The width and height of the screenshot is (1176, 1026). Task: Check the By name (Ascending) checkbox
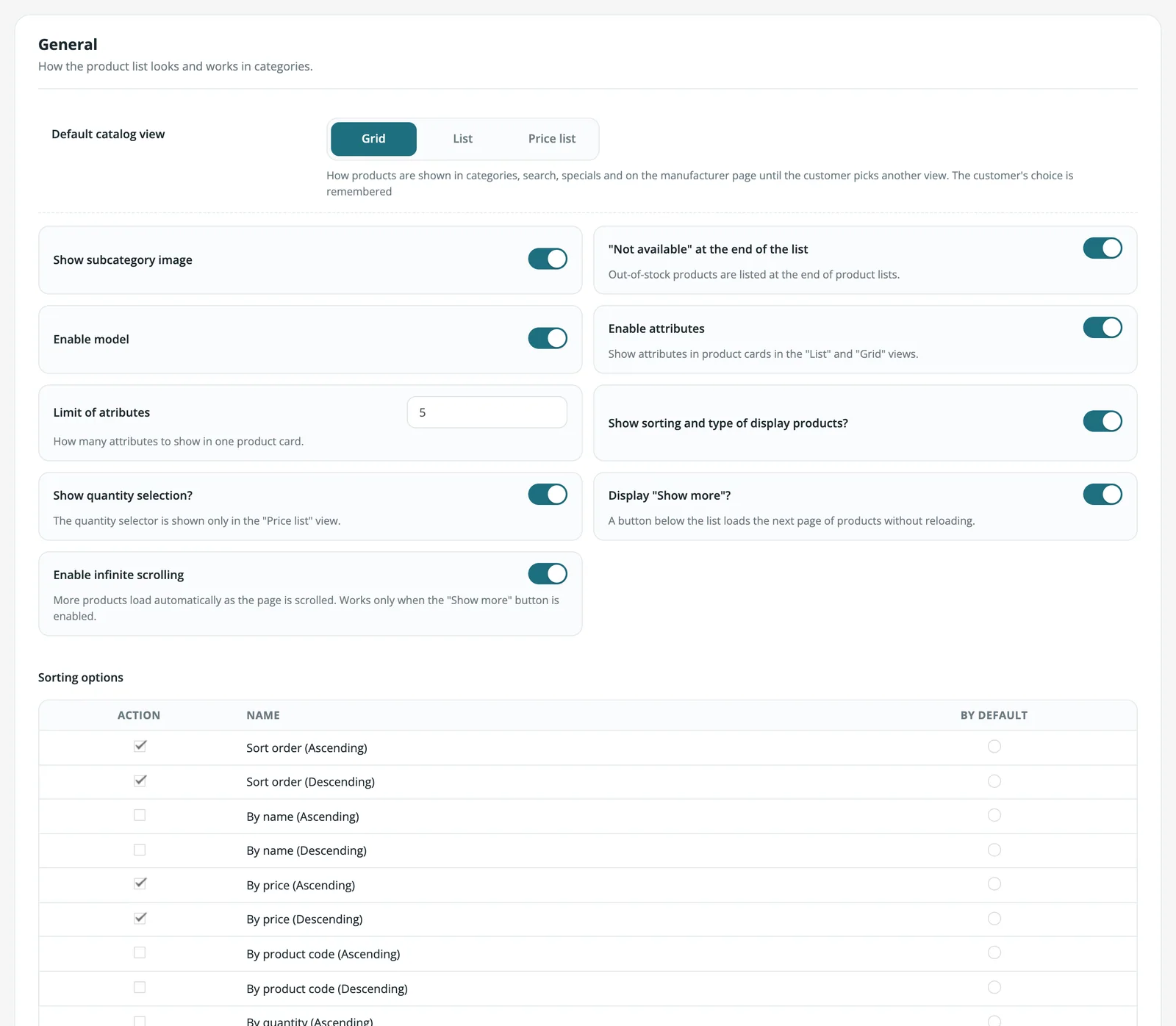(140, 815)
